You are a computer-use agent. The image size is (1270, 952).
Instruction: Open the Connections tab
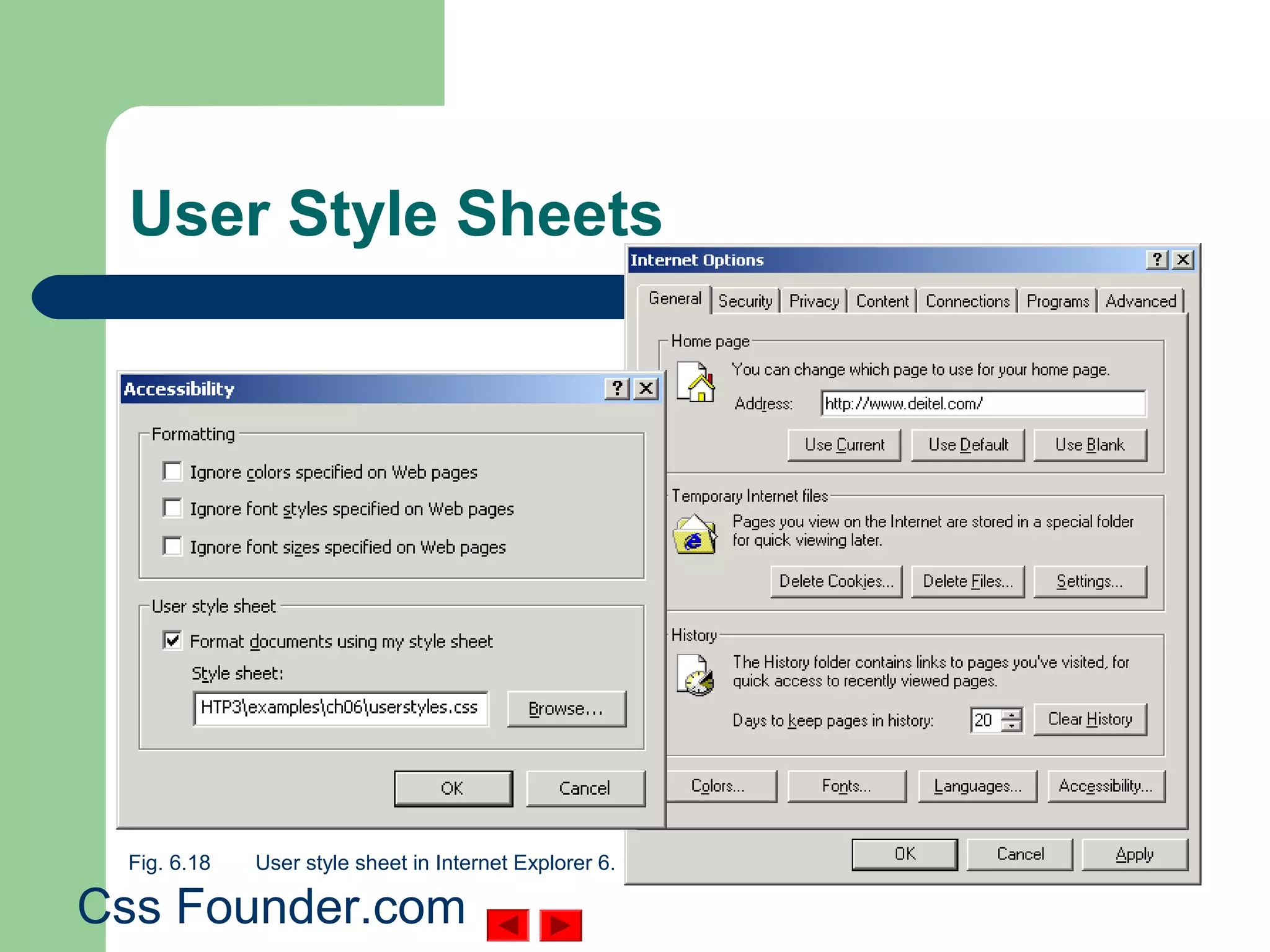pyautogui.click(x=967, y=301)
